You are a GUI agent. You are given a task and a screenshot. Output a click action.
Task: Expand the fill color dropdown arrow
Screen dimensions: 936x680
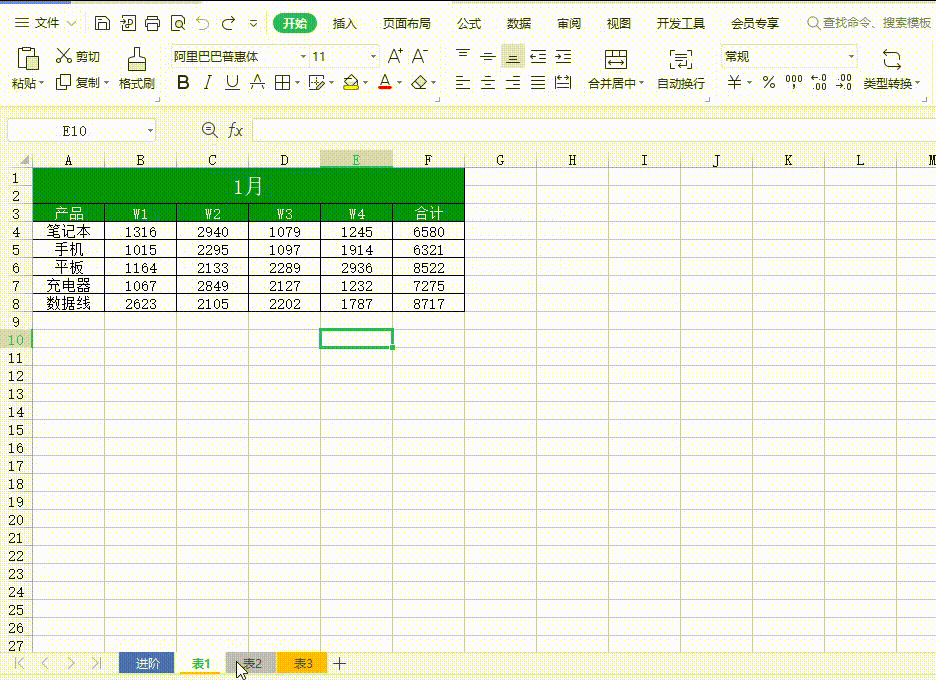pos(365,82)
